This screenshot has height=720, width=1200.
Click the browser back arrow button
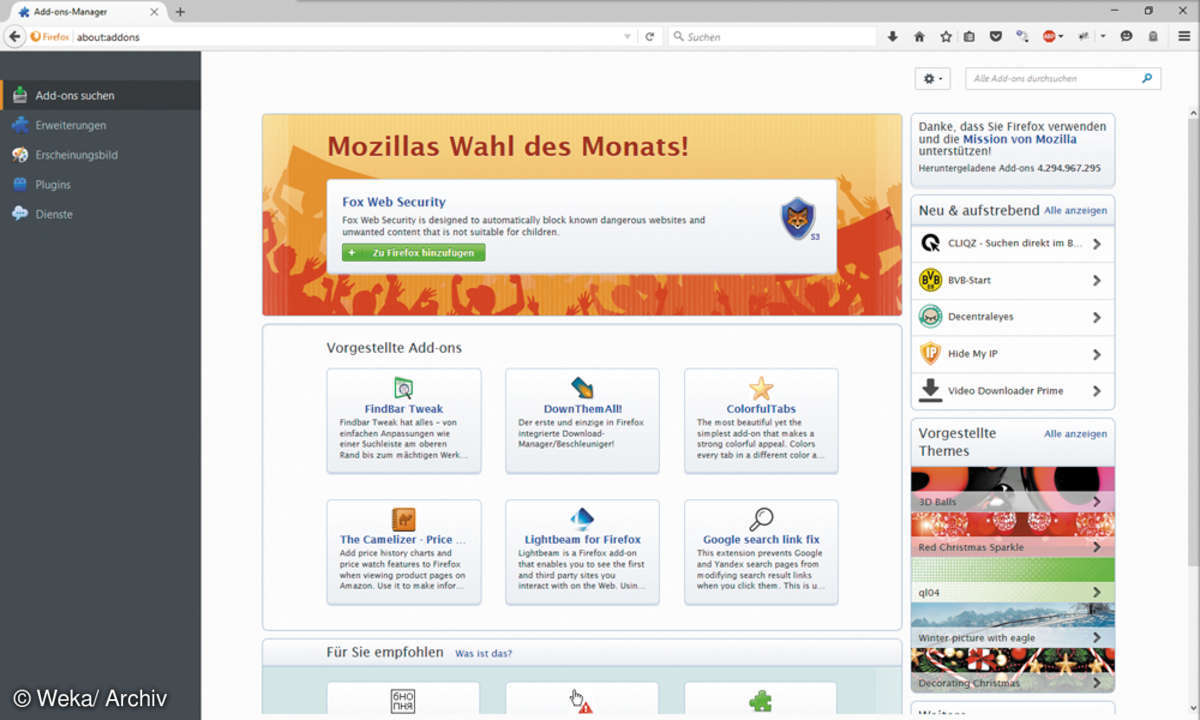14,36
